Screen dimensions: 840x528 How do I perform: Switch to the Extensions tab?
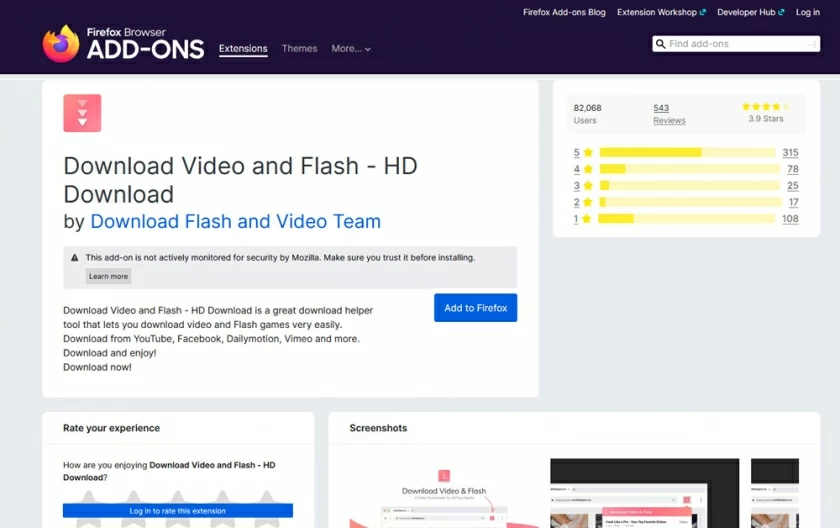[243, 49]
